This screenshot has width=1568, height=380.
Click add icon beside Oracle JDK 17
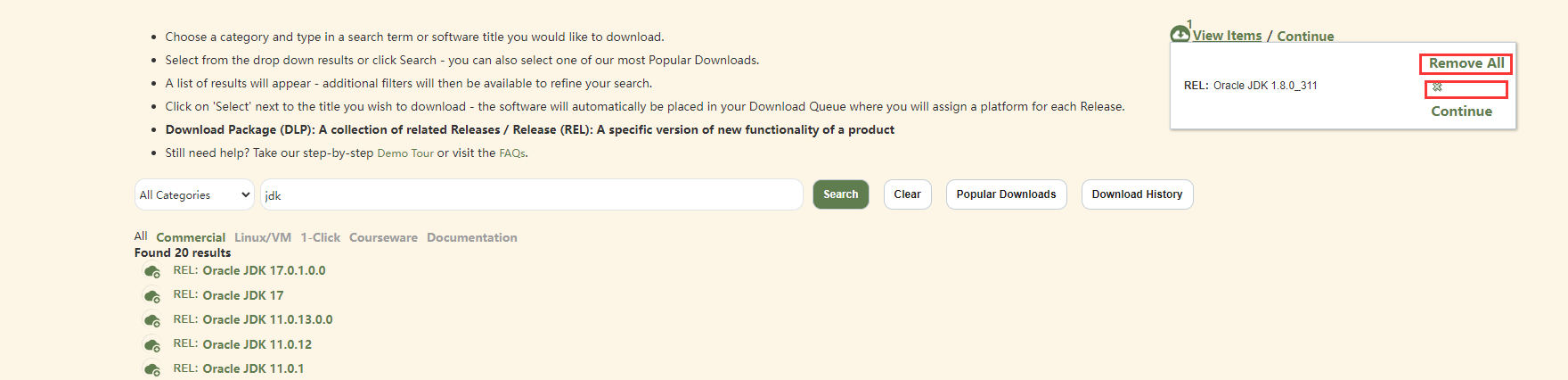(152, 296)
